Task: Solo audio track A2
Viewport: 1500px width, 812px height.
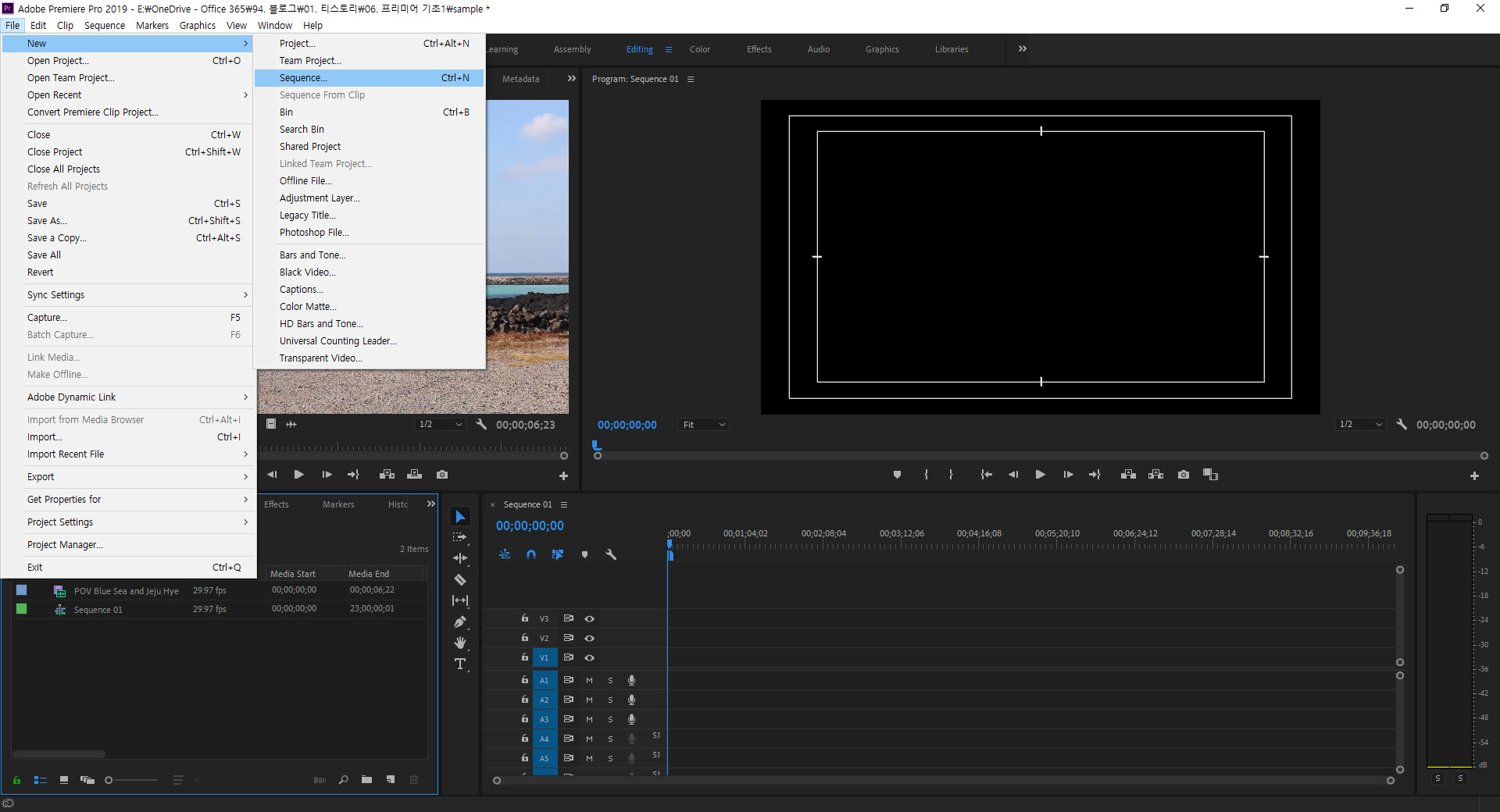Action: (610, 700)
